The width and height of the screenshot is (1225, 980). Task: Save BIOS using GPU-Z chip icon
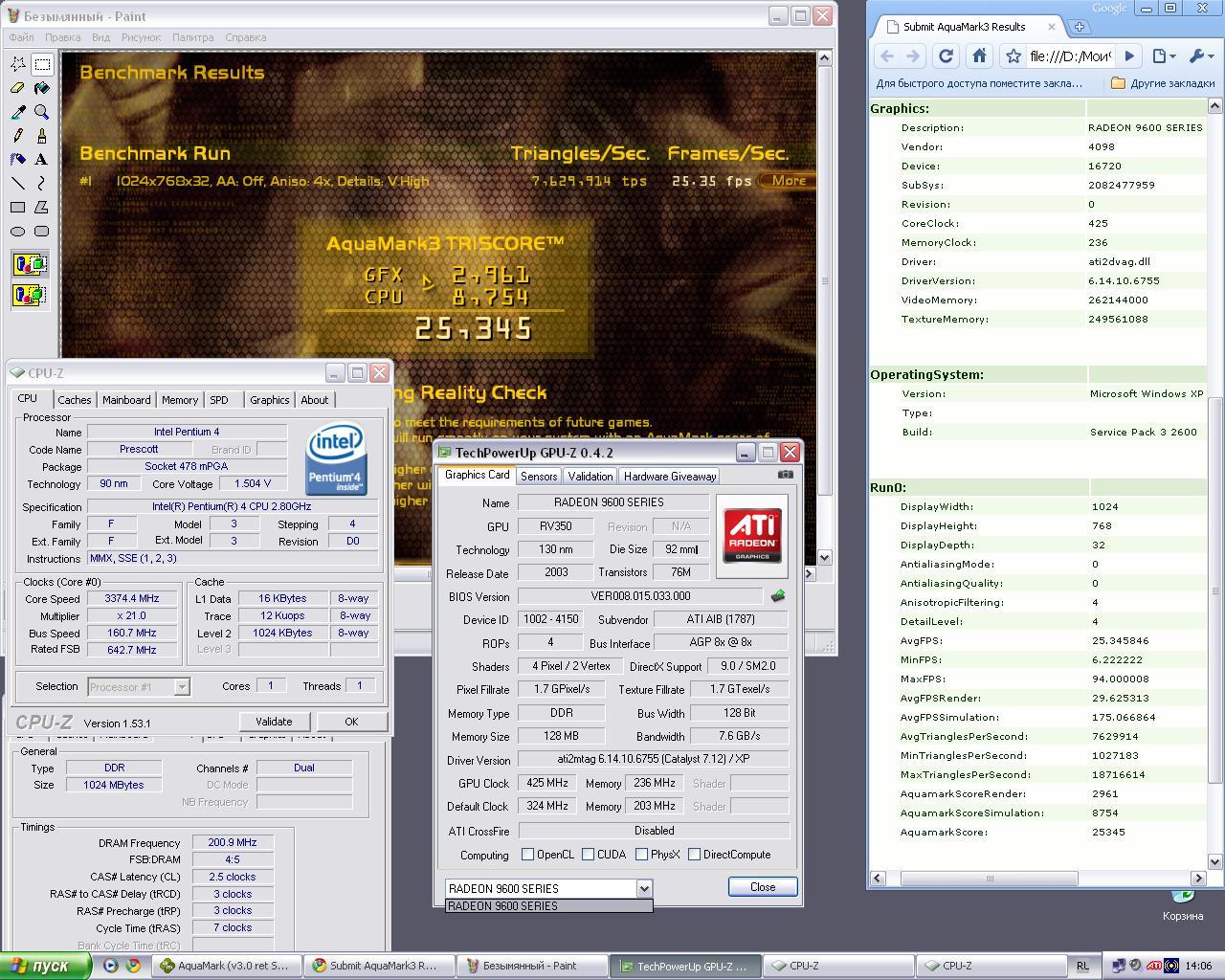coord(778,596)
